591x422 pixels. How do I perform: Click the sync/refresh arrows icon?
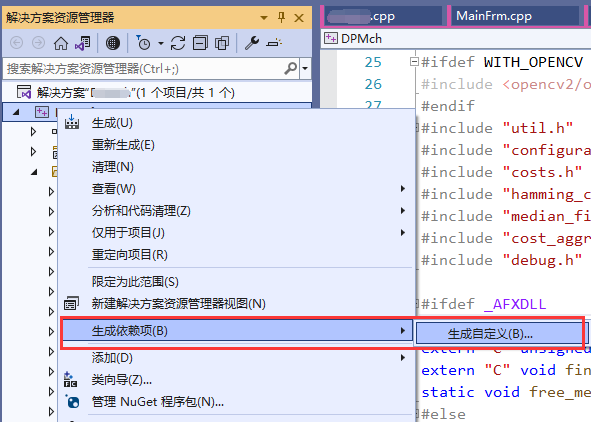(178, 43)
